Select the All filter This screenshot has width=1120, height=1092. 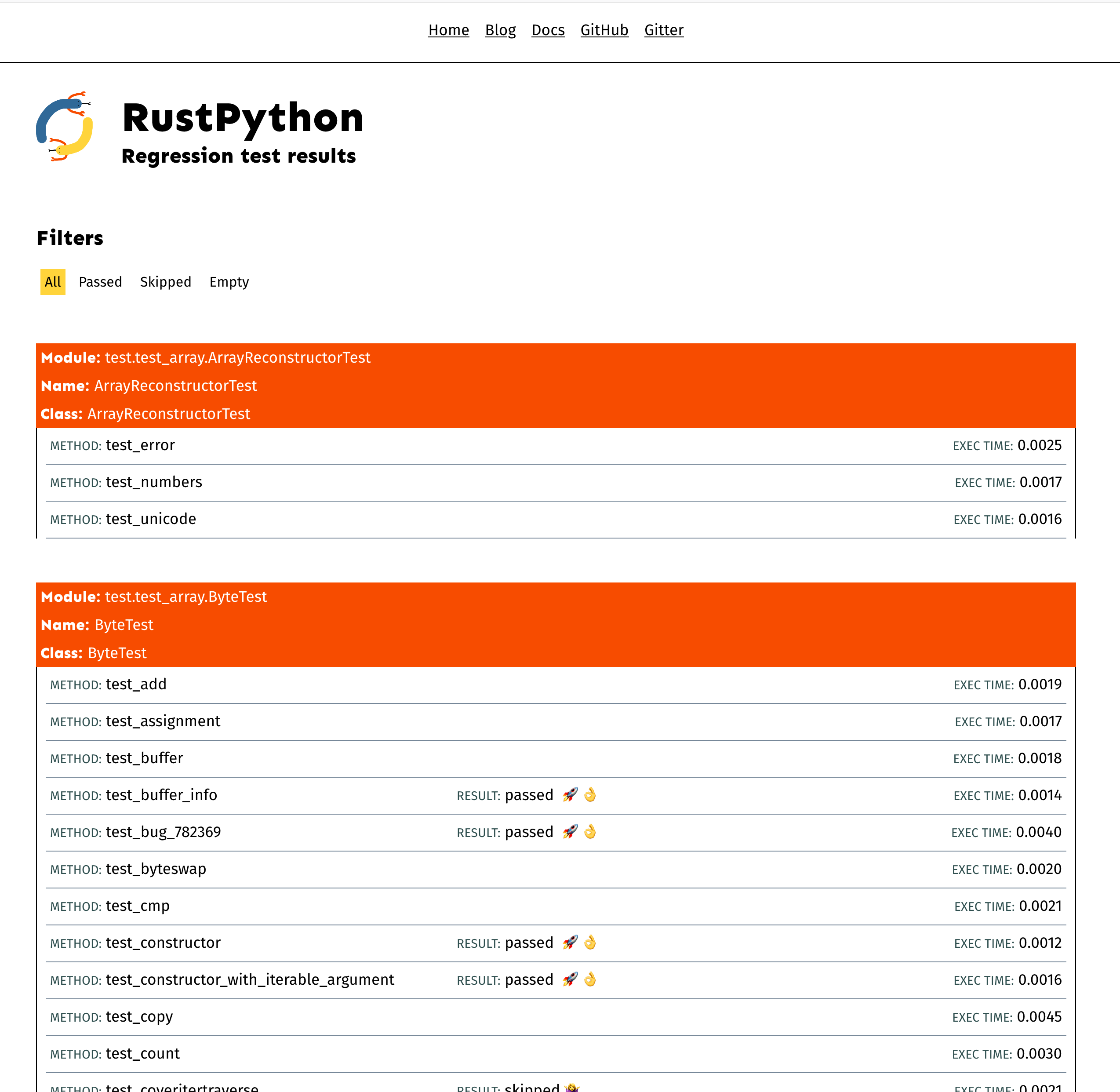coord(53,282)
